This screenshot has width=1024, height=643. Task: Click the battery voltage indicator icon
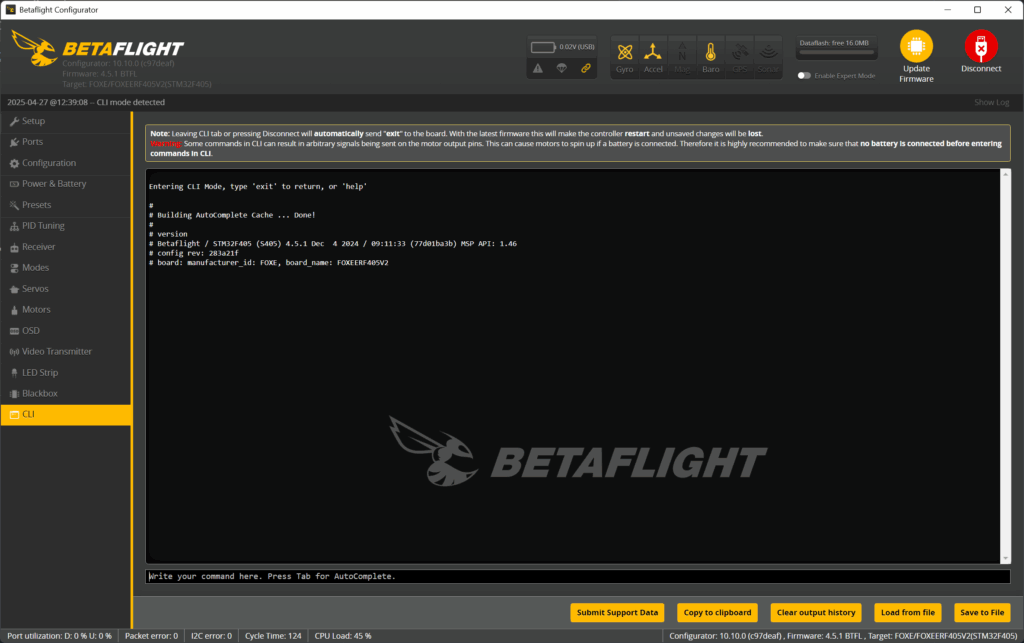coord(543,47)
